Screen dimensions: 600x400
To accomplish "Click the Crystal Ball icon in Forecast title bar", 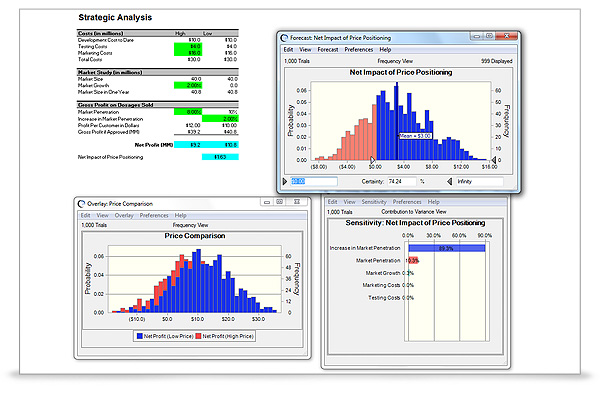I will click(286, 37).
